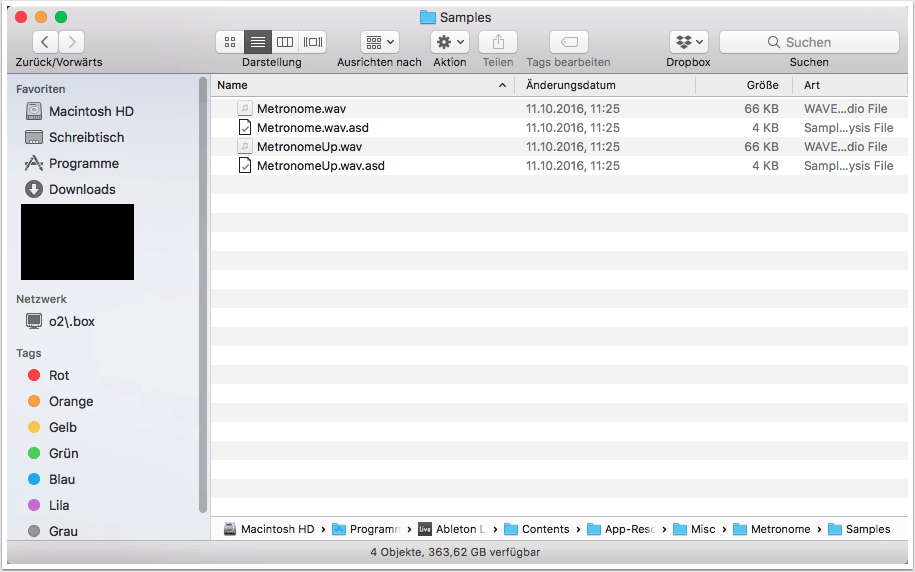The image size is (915, 572).
Task: Click the Forward navigation arrow
Action: pyautogui.click(x=72, y=42)
